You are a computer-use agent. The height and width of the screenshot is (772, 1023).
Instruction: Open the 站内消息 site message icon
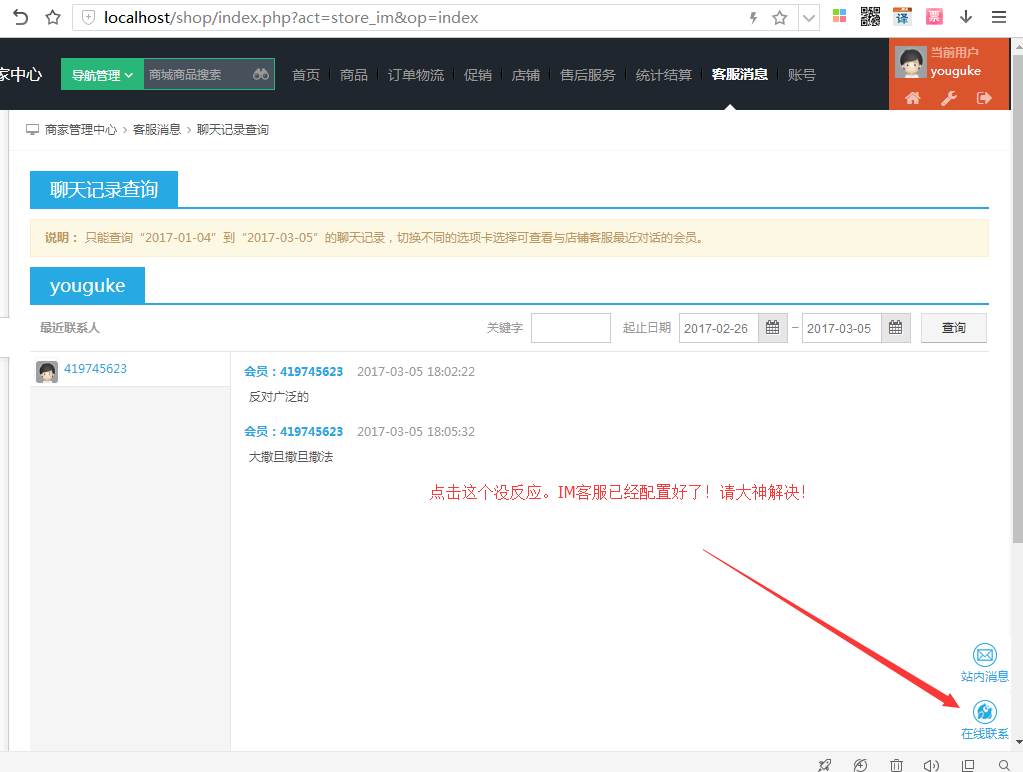(985, 655)
